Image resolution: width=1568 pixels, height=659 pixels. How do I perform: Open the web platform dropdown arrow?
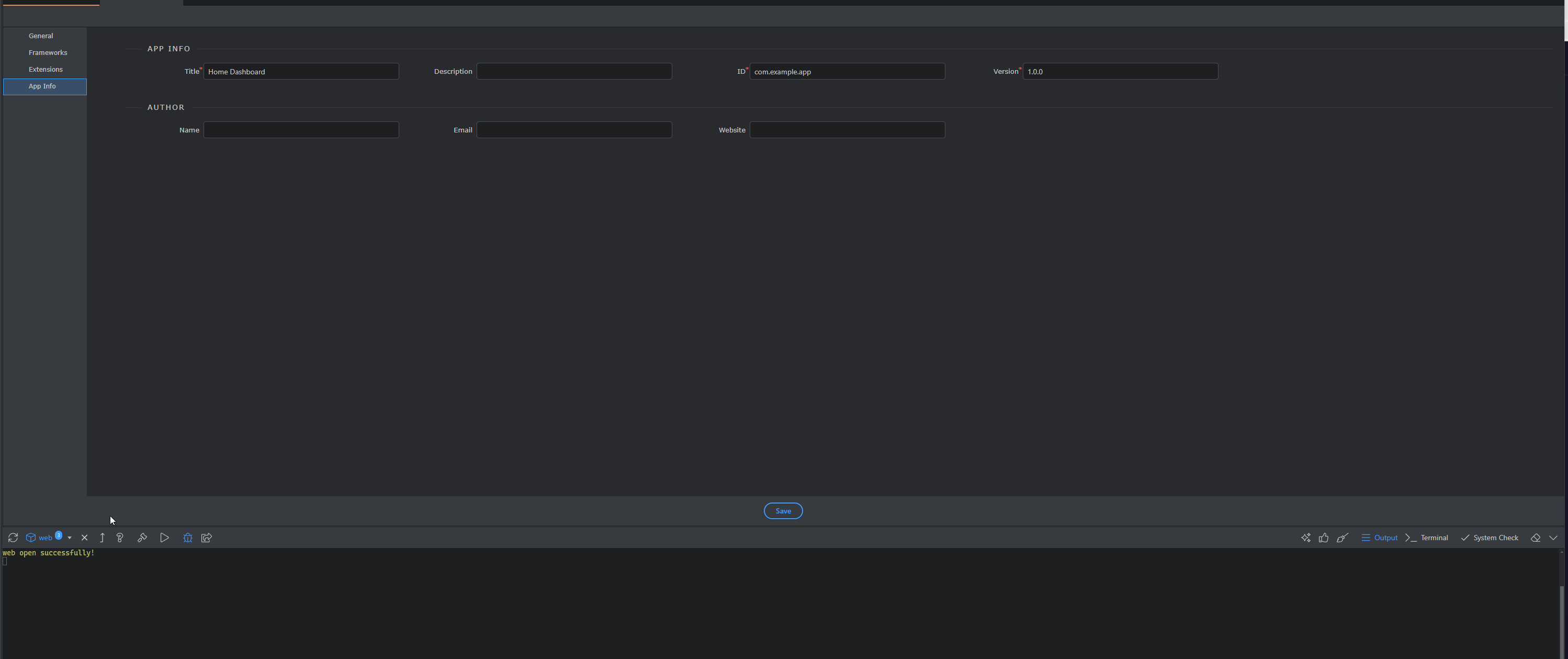[x=70, y=538]
